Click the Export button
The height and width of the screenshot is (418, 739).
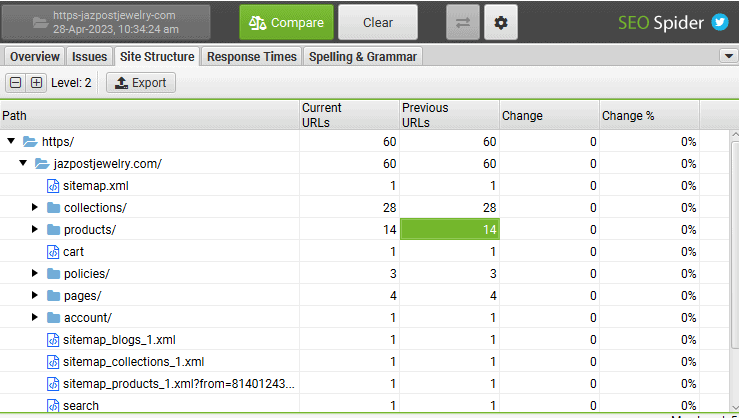[141, 83]
